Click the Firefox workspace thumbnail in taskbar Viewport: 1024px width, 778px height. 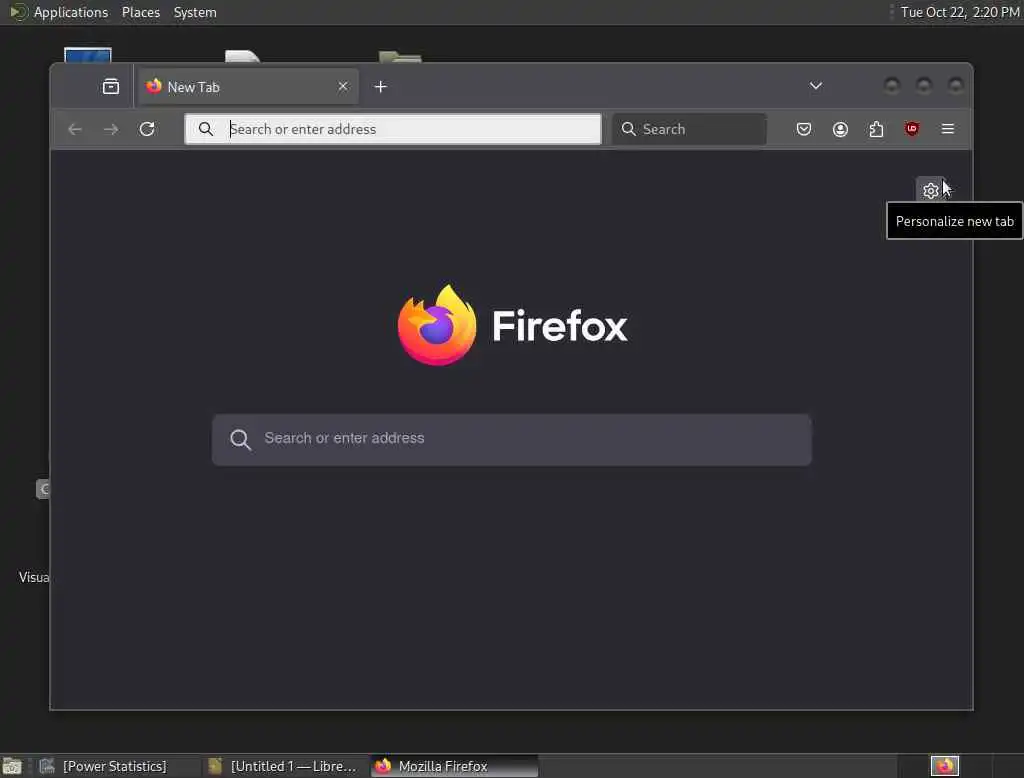pyautogui.click(x=945, y=766)
